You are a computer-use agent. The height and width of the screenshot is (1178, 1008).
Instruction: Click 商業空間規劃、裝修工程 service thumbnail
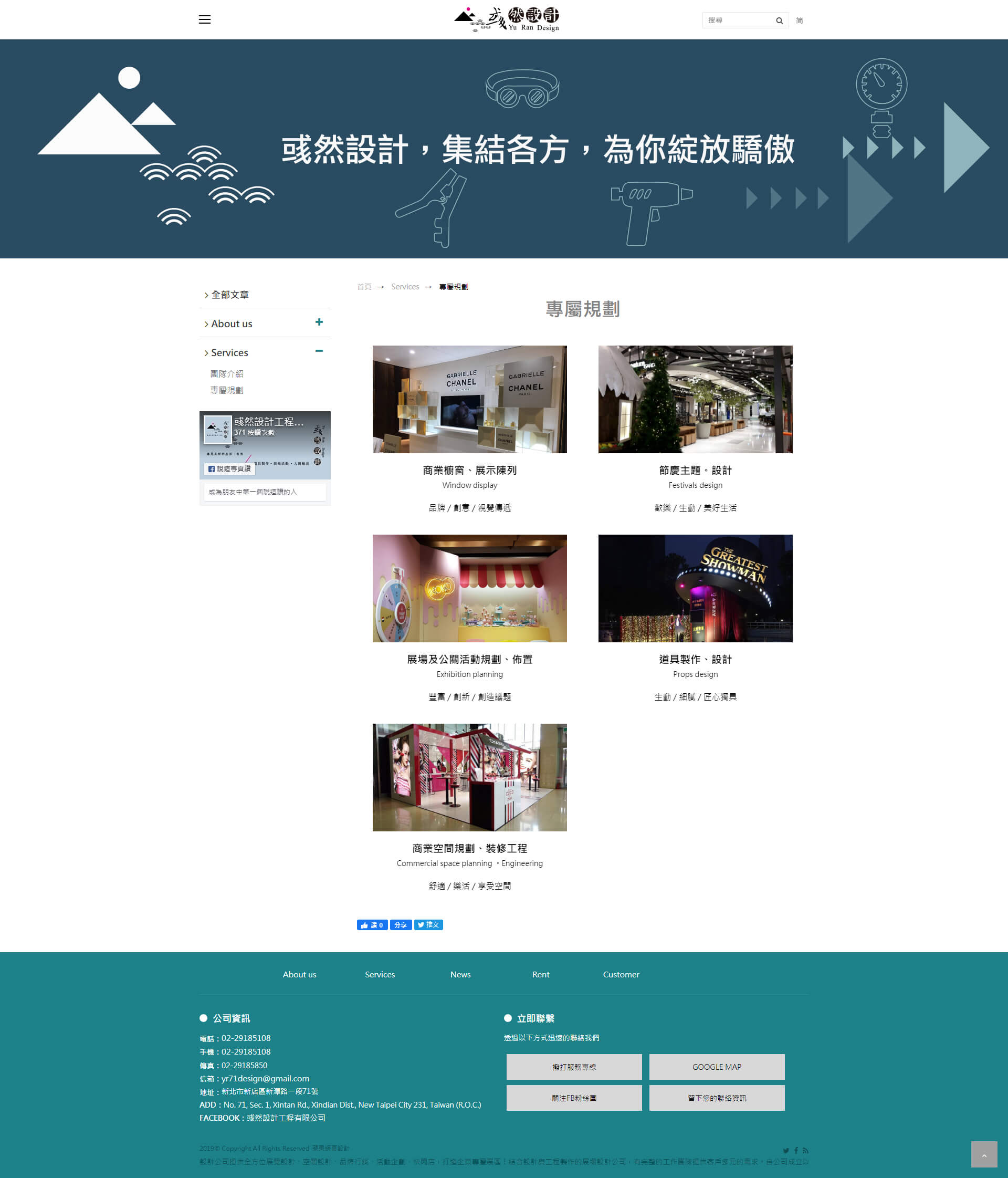click(x=469, y=777)
